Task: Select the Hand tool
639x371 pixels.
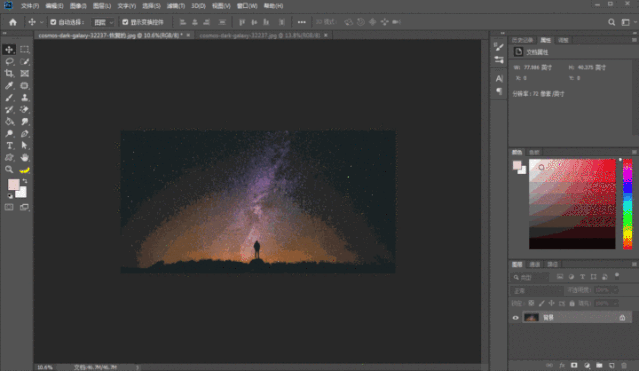Action: click(x=24, y=157)
